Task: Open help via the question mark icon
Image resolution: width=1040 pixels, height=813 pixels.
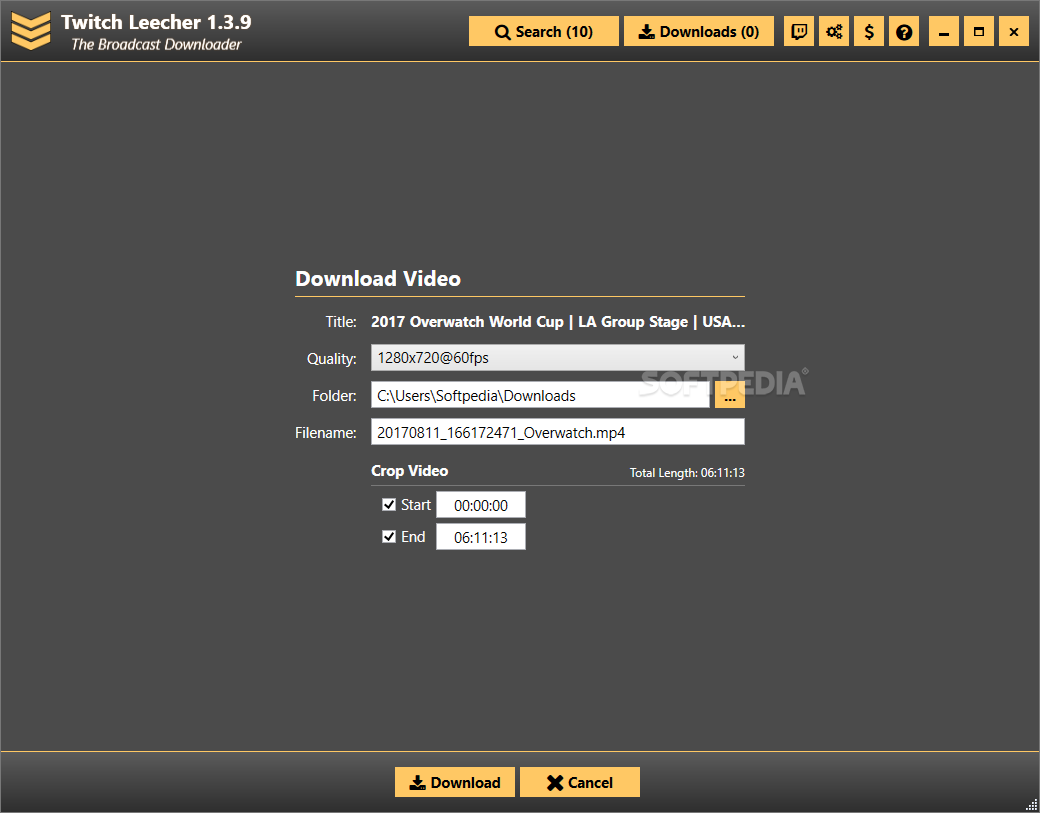Action: pos(904,31)
